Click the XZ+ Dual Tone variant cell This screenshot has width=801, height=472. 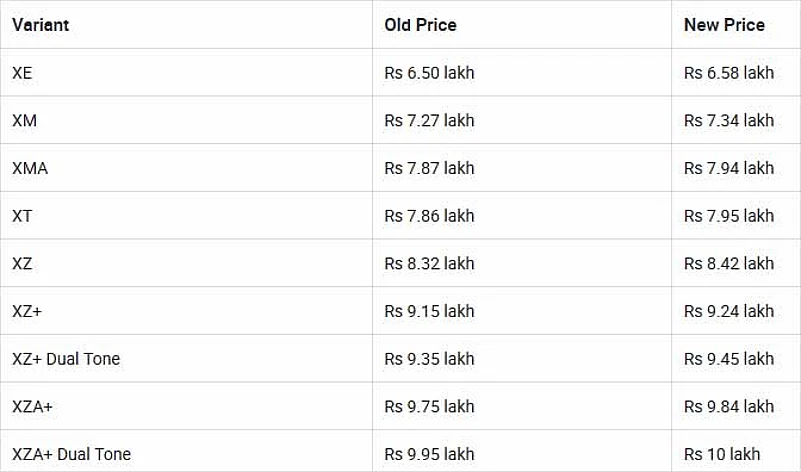pyautogui.click(x=66, y=359)
